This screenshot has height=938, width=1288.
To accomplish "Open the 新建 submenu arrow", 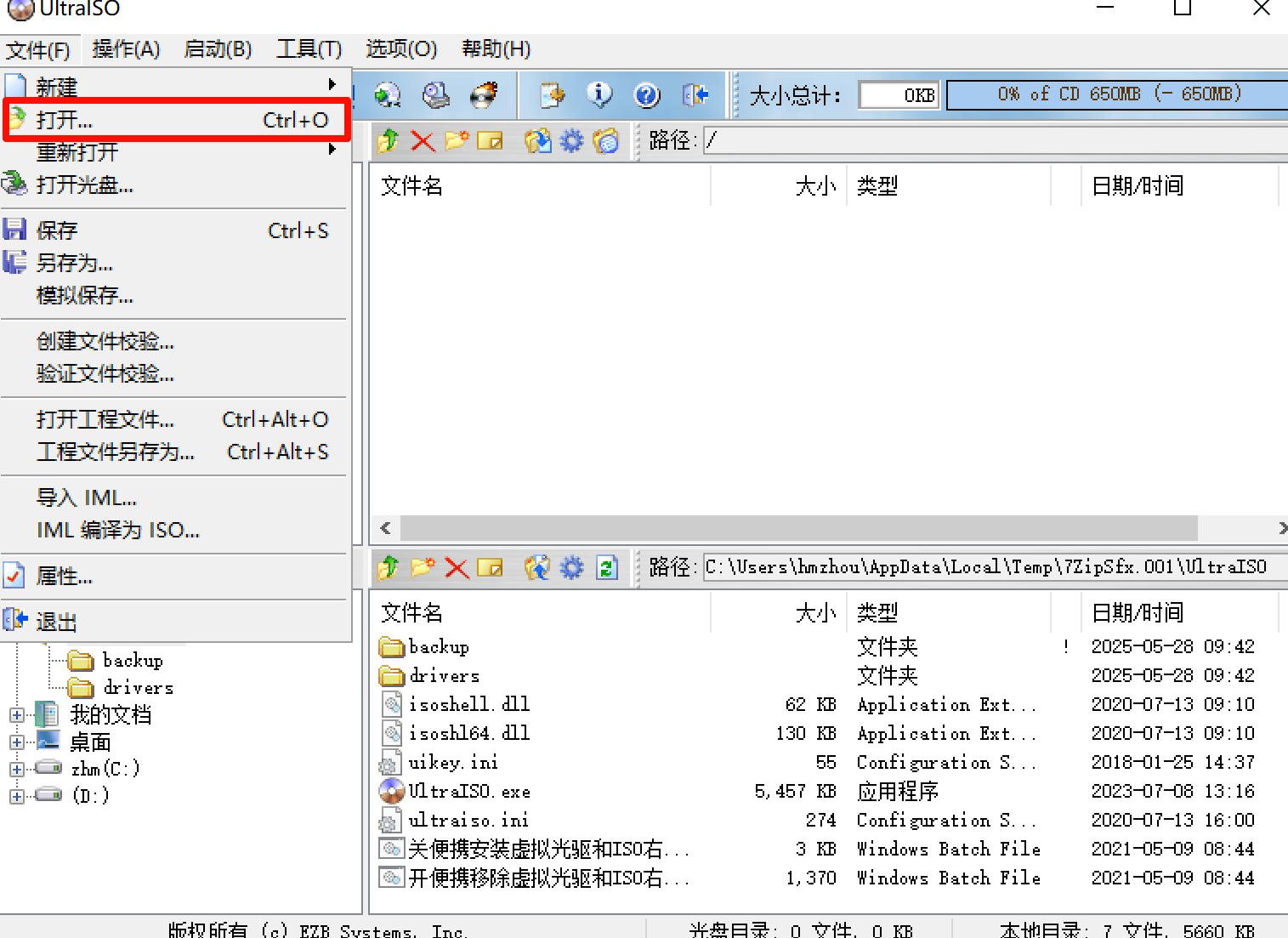I will [332, 84].
